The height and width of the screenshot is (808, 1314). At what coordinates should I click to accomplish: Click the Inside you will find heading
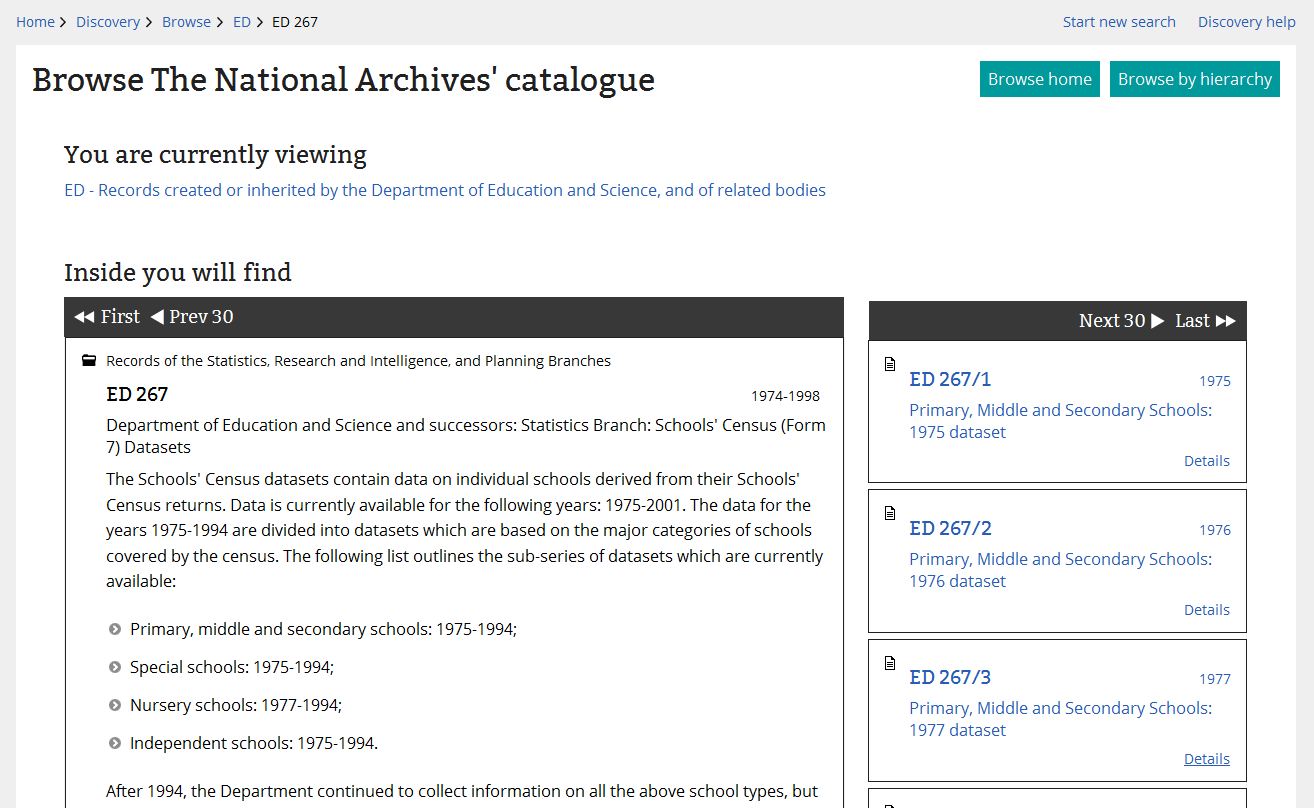pyautogui.click(x=178, y=272)
